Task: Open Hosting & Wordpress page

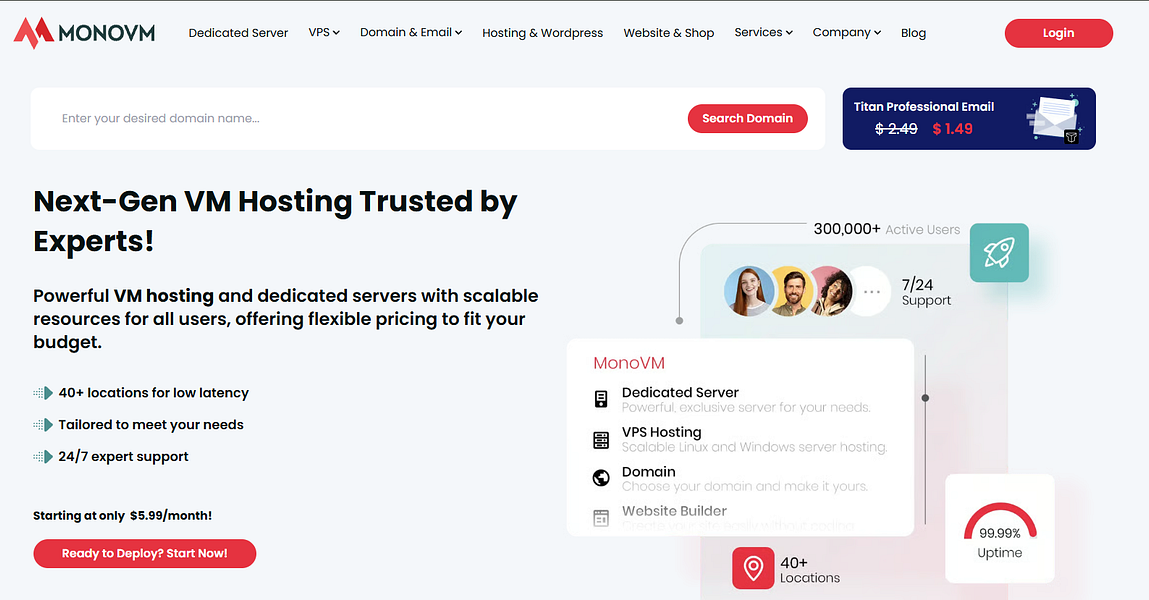Action: pos(542,33)
